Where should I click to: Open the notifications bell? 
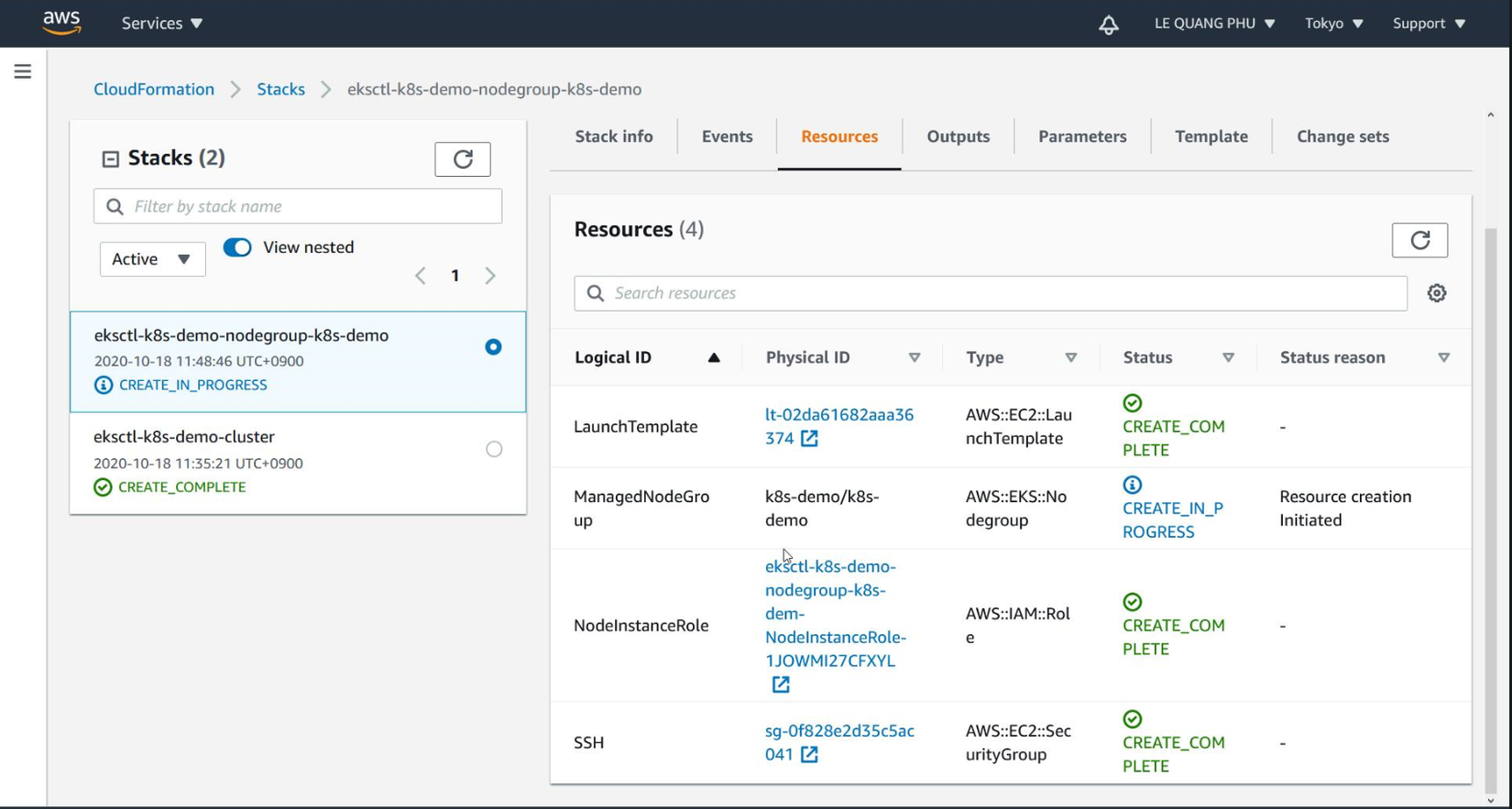[1108, 25]
